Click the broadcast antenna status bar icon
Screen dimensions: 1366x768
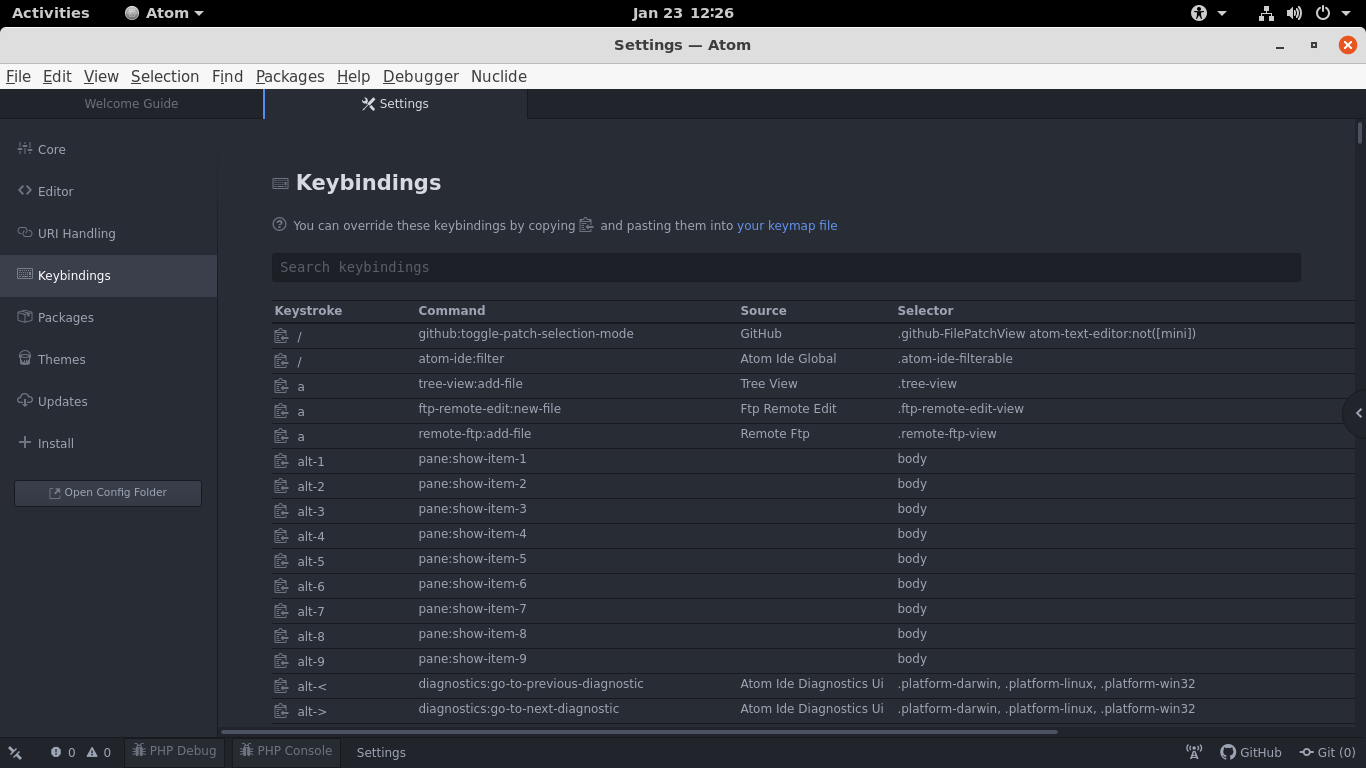pos(1194,752)
